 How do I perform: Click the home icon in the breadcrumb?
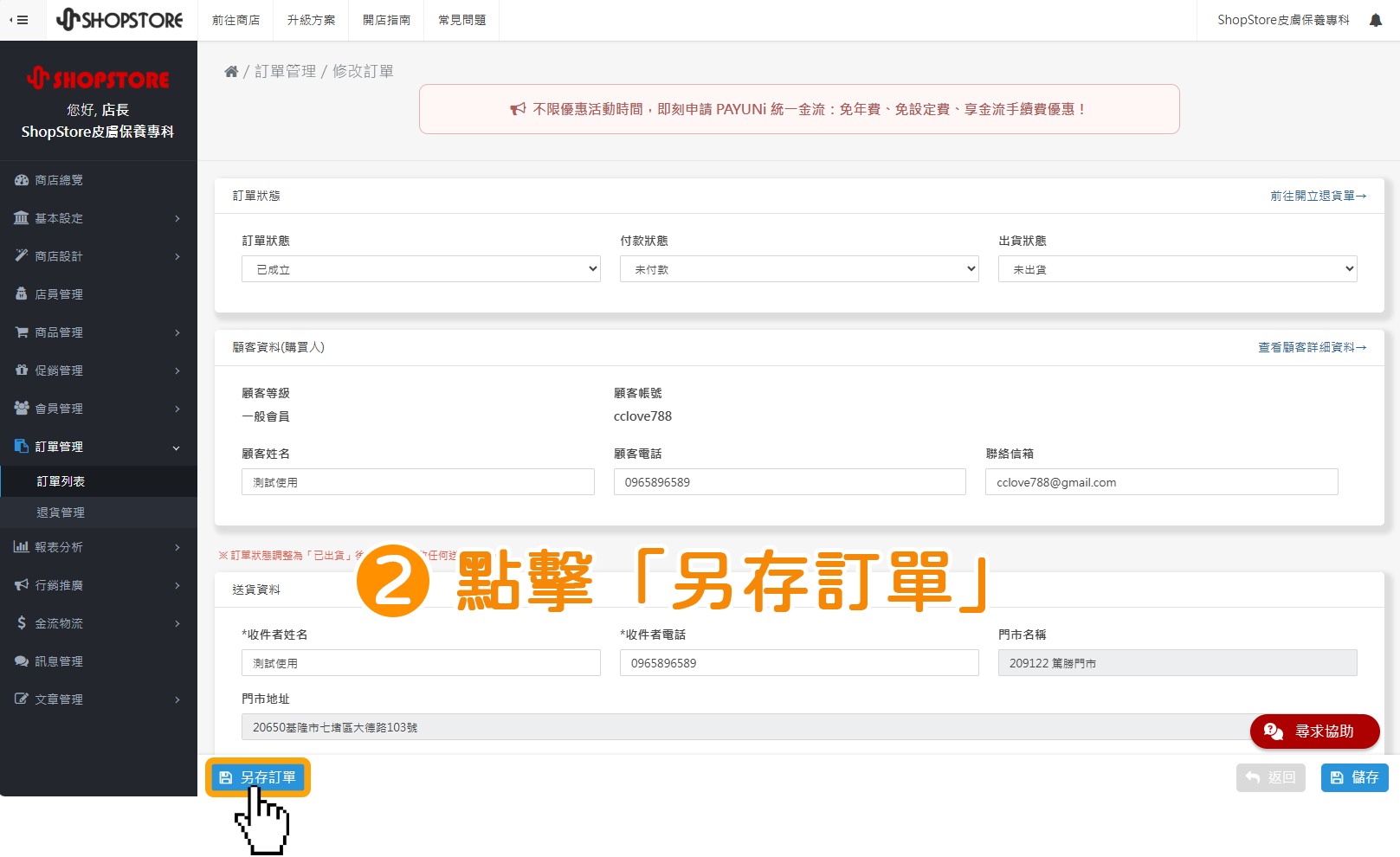click(231, 71)
